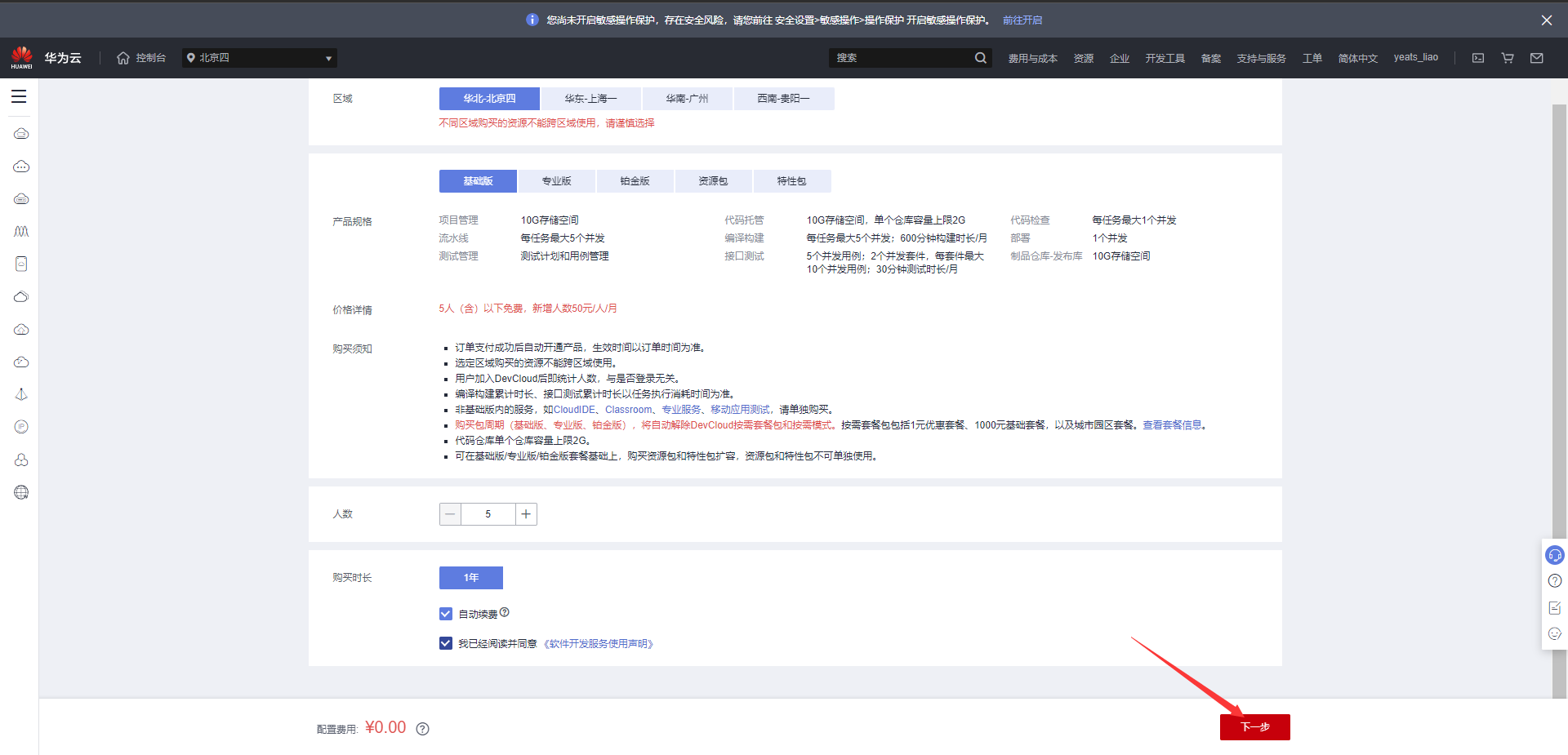Open the 查看套餐信息 link
The width and height of the screenshot is (1568, 755).
[1172, 425]
